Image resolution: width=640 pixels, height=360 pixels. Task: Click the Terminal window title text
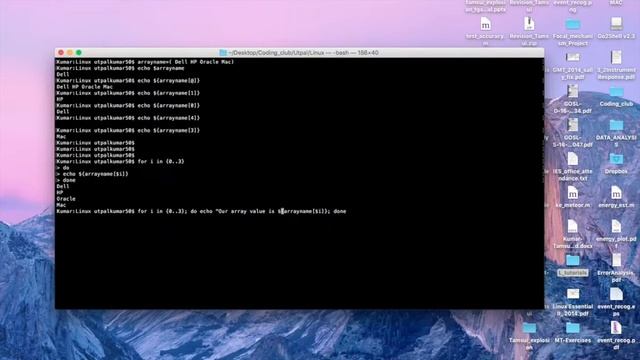pyautogui.click(x=303, y=53)
